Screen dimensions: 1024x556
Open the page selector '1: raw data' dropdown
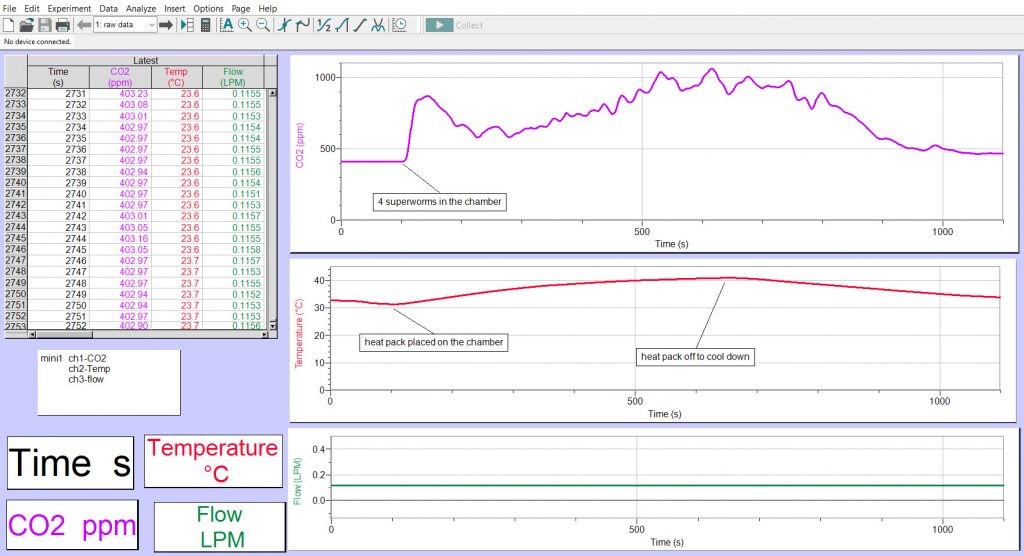[124, 25]
